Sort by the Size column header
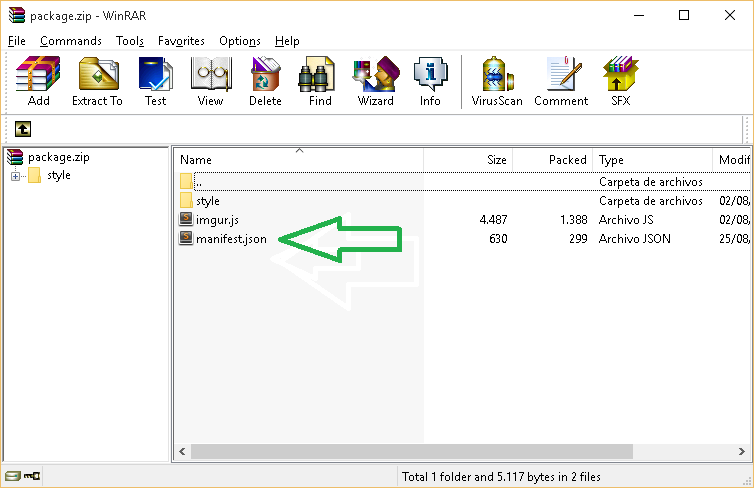Viewport: 754px width, 488px height. 468,160
